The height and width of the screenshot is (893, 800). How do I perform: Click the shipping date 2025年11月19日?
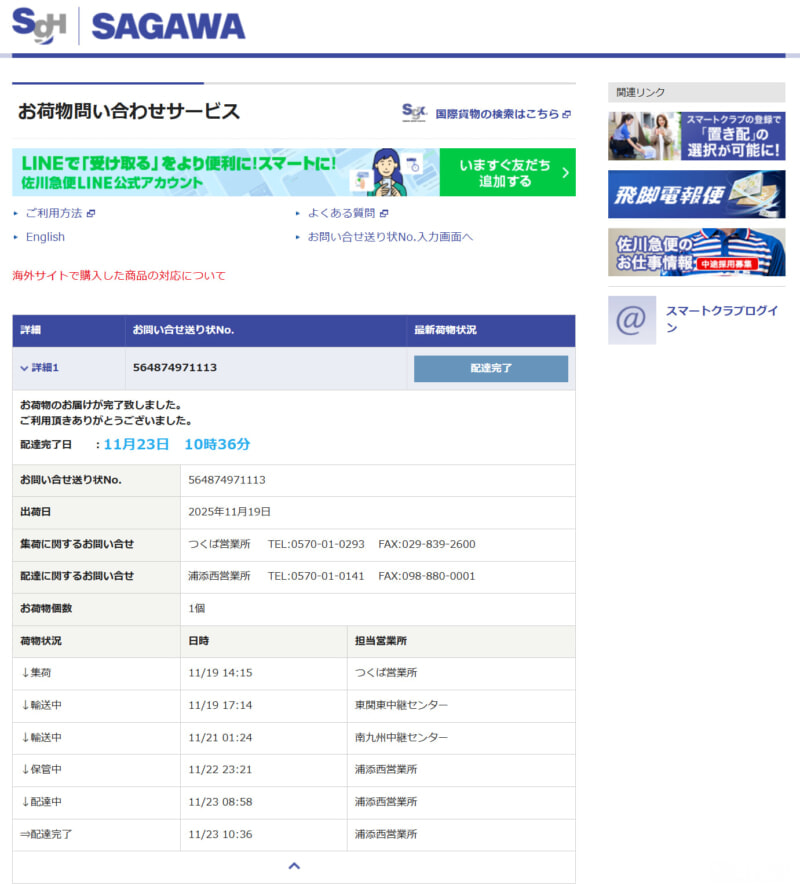pyautogui.click(x=229, y=512)
